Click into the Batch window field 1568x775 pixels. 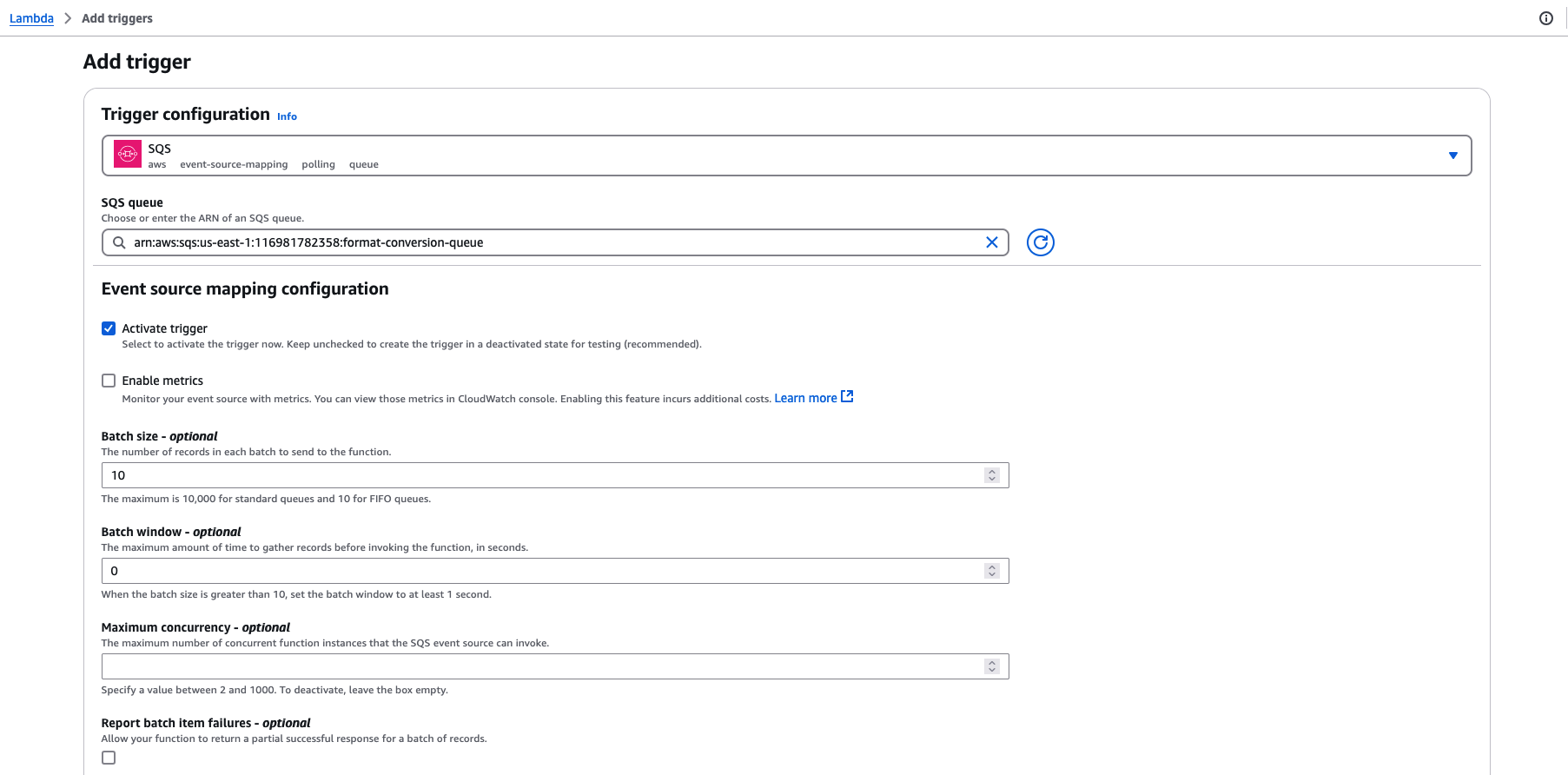(555, 571)
